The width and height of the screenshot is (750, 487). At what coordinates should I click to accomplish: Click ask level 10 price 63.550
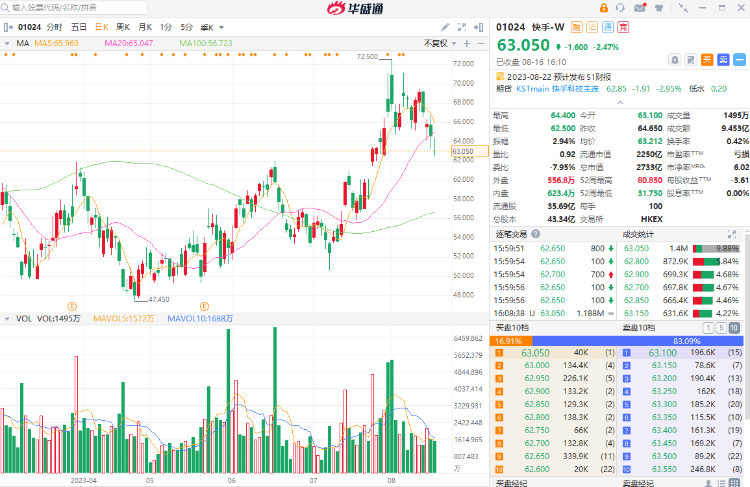[664, 469]
